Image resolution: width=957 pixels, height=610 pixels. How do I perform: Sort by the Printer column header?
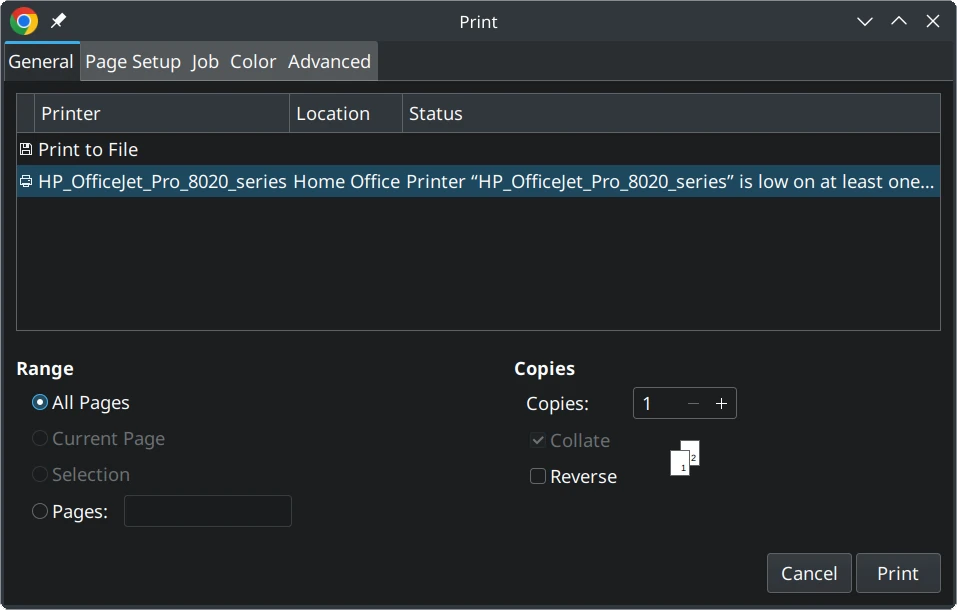coord(162,113)
